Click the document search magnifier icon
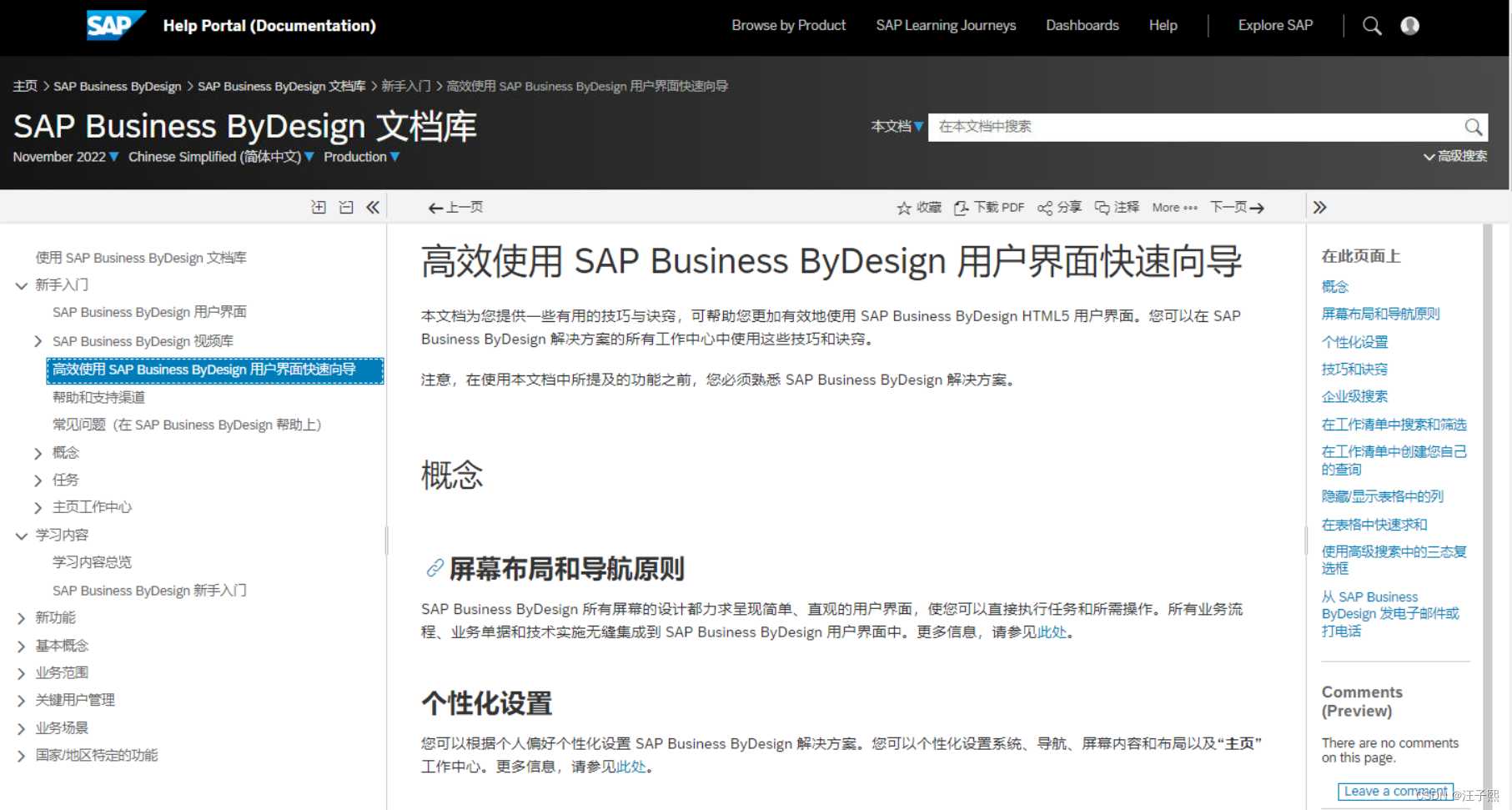Viewport: 1512px width, 810px height. tap(1474, 127)
